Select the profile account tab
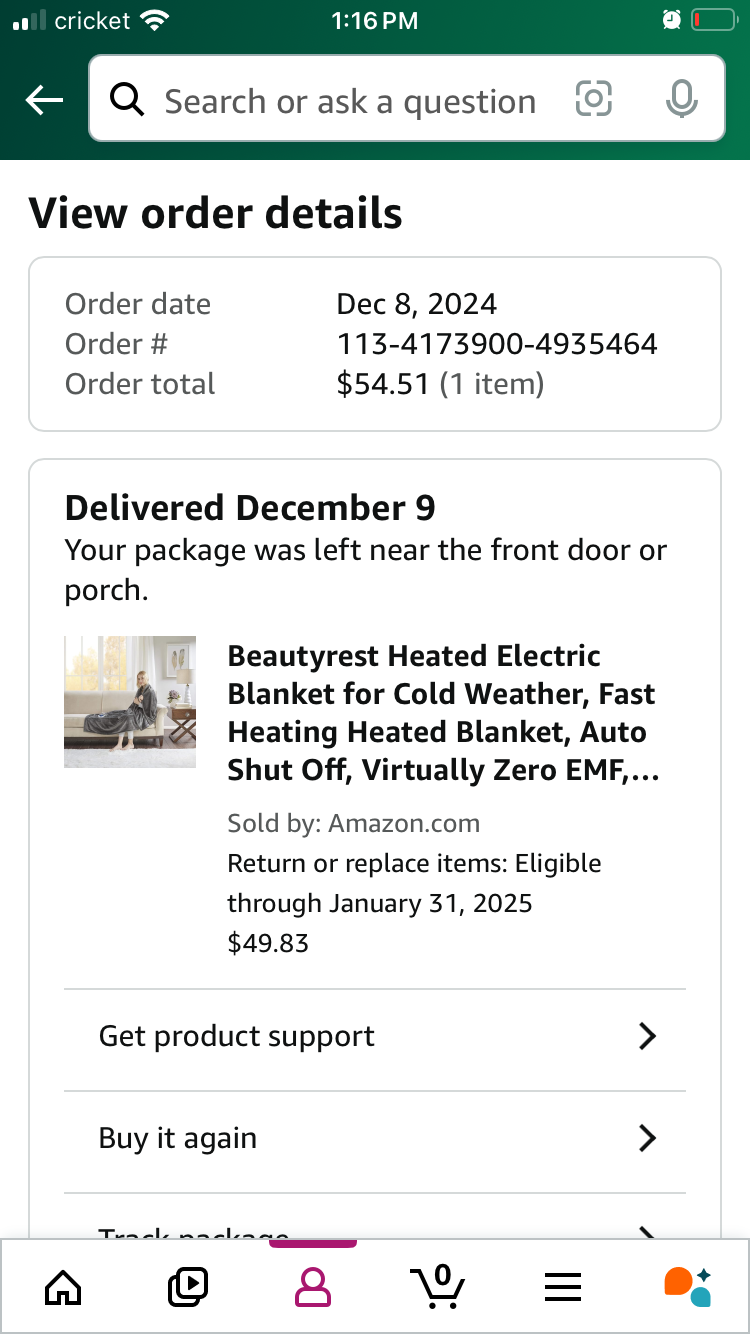Image resolution: width=750 pixels, height=1334 pixels. pyautogui.click(x=313, y=1287)
